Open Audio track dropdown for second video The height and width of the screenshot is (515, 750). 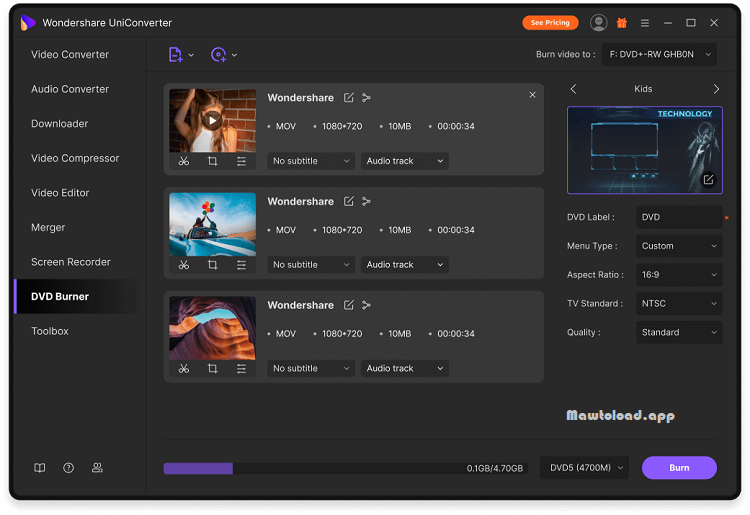[405, 264]
